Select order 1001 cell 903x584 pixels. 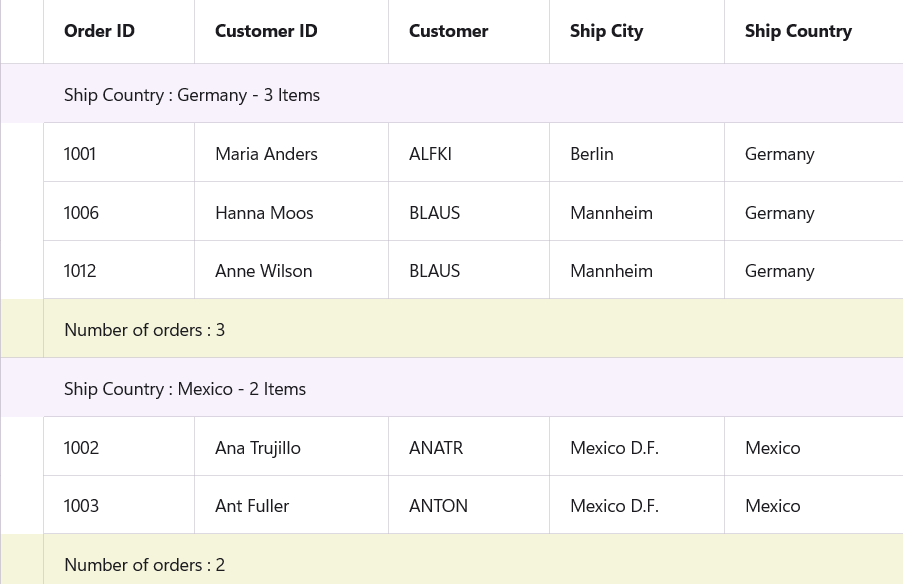(80, 153)
